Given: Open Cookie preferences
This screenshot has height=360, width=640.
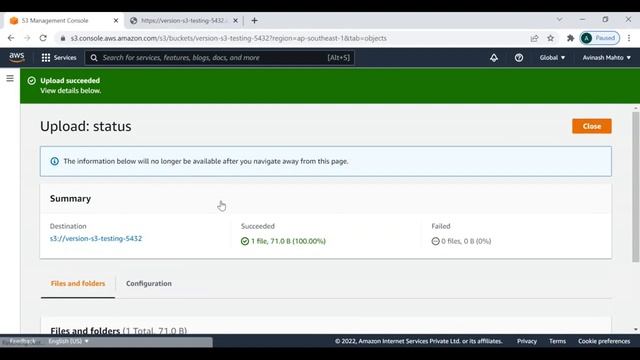Looking at the screenshot, I should 604,341.
